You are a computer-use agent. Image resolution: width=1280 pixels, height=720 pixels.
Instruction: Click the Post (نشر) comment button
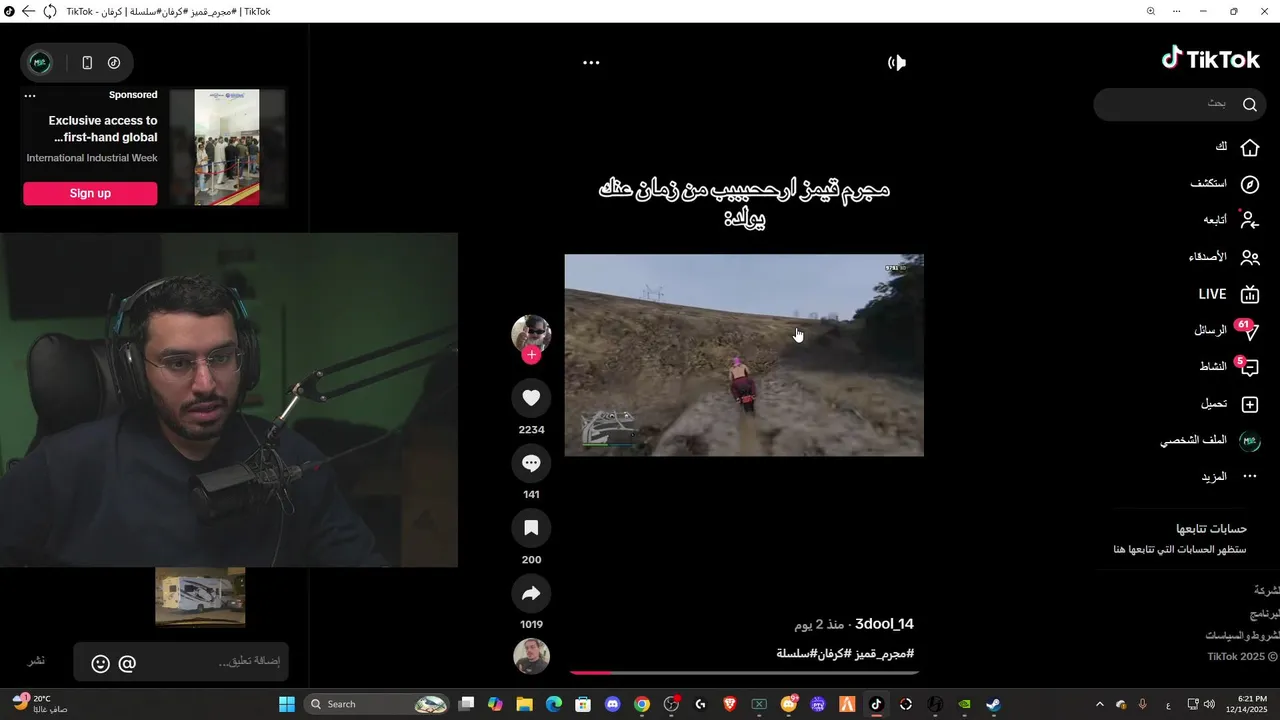(x=36, y=661)
